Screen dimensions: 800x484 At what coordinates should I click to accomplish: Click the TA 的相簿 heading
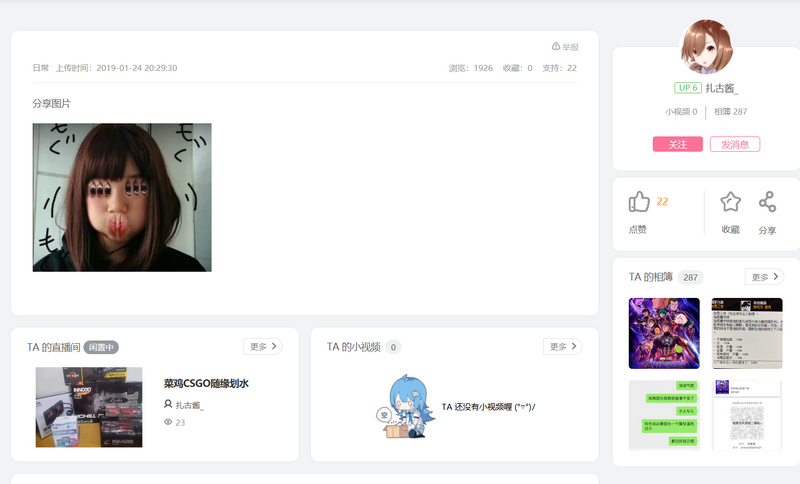click(x=651, y=277)
